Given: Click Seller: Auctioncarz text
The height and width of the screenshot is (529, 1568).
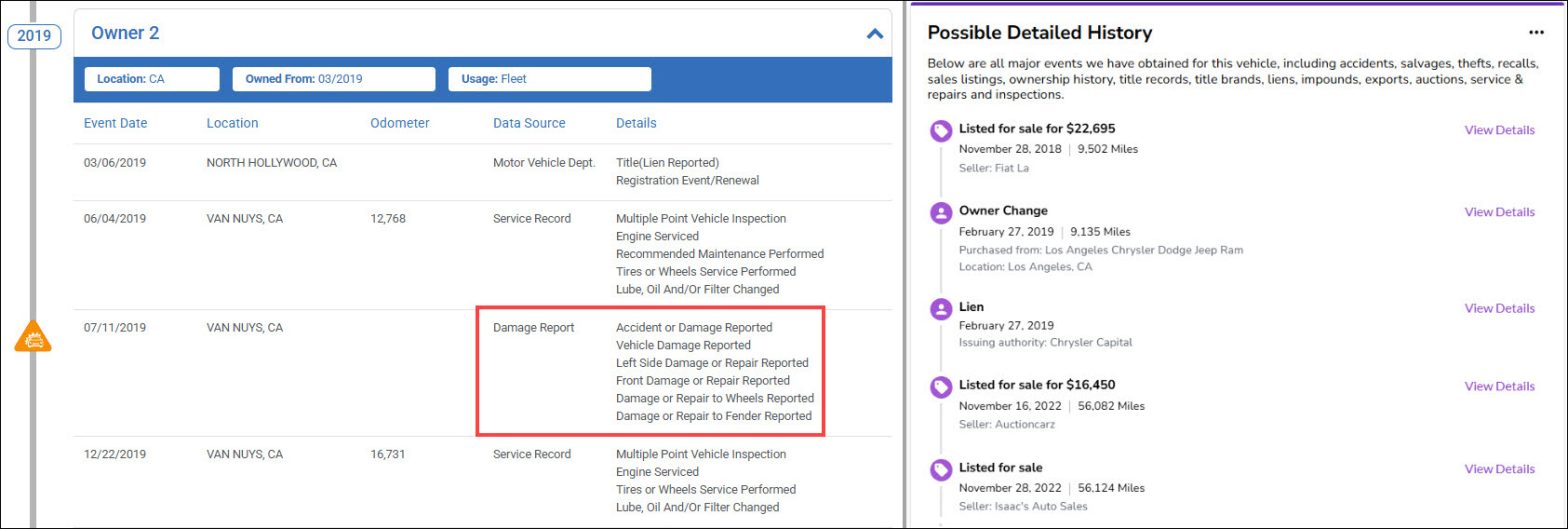Looking at the screenshot, I should coord(1006,424).
